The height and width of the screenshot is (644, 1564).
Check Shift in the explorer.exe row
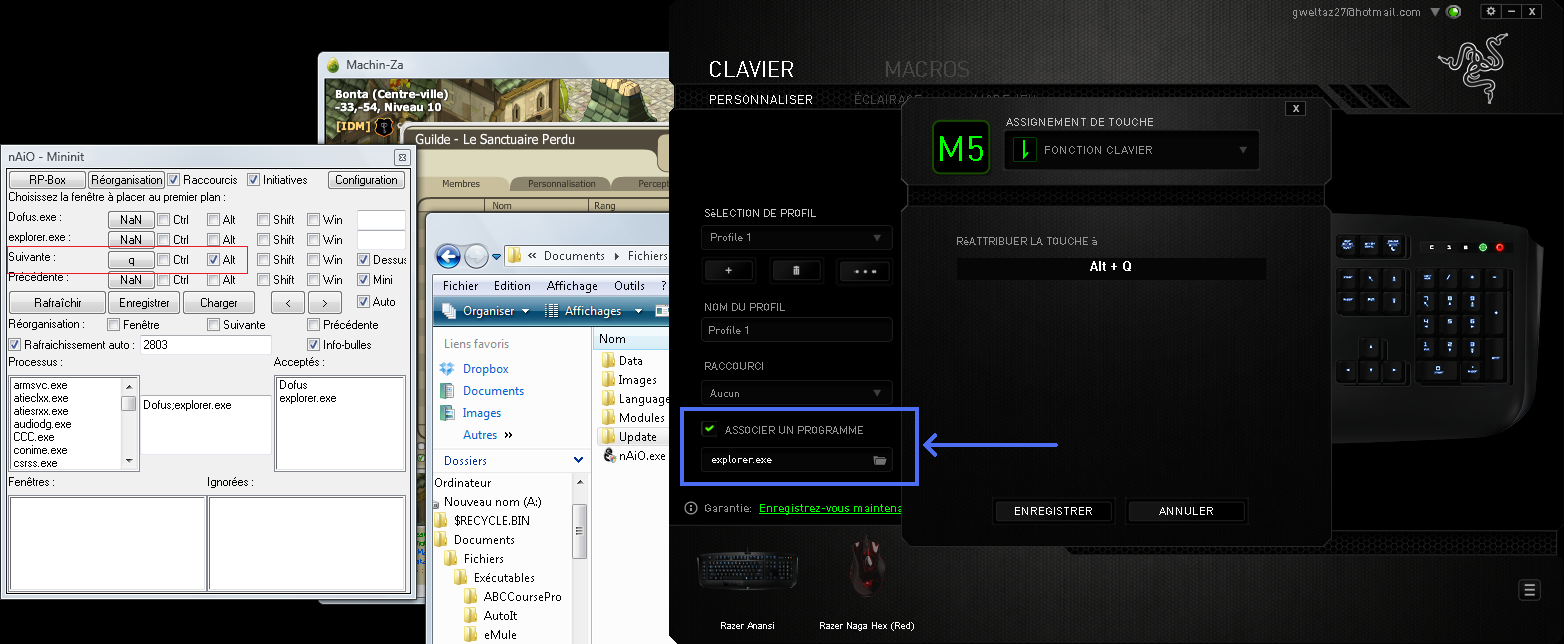tap(263, 240)
